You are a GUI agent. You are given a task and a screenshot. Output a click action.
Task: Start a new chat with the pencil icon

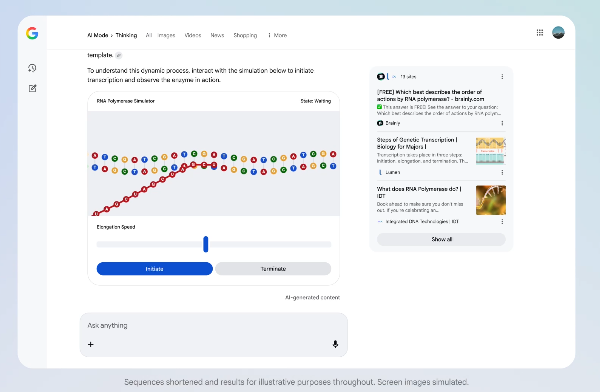pyautogui.click(x=33, y=88)
